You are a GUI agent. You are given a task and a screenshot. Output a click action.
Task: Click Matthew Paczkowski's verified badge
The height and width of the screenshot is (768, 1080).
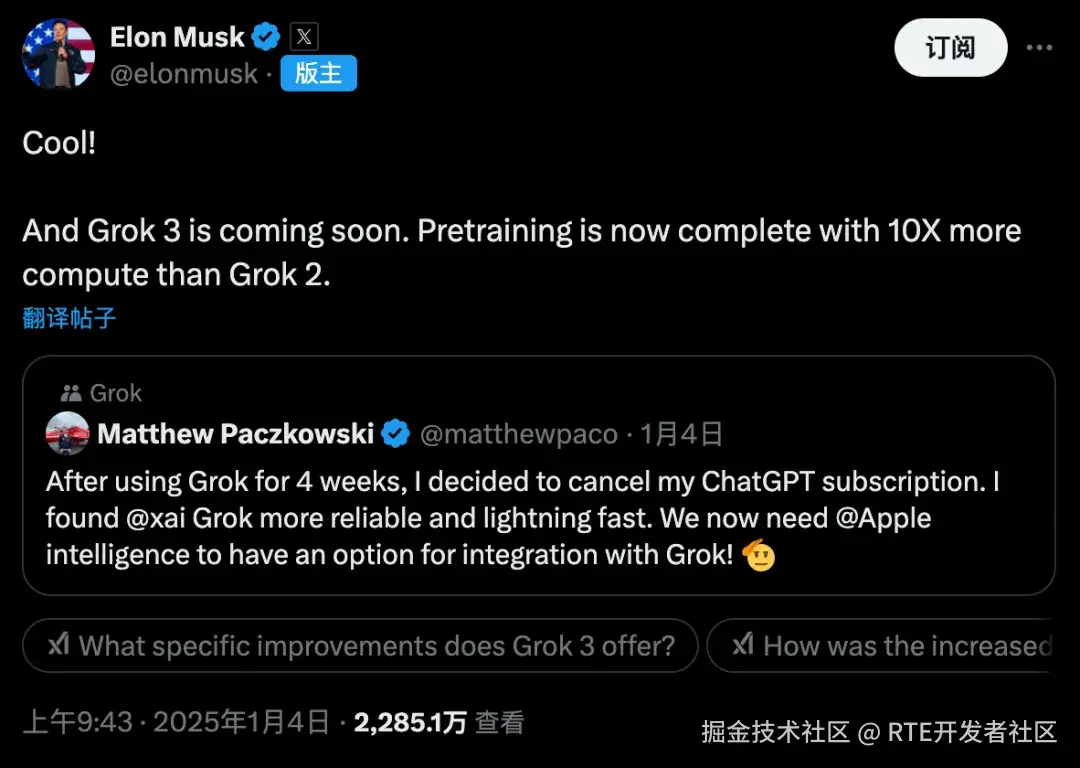(397, 433)
